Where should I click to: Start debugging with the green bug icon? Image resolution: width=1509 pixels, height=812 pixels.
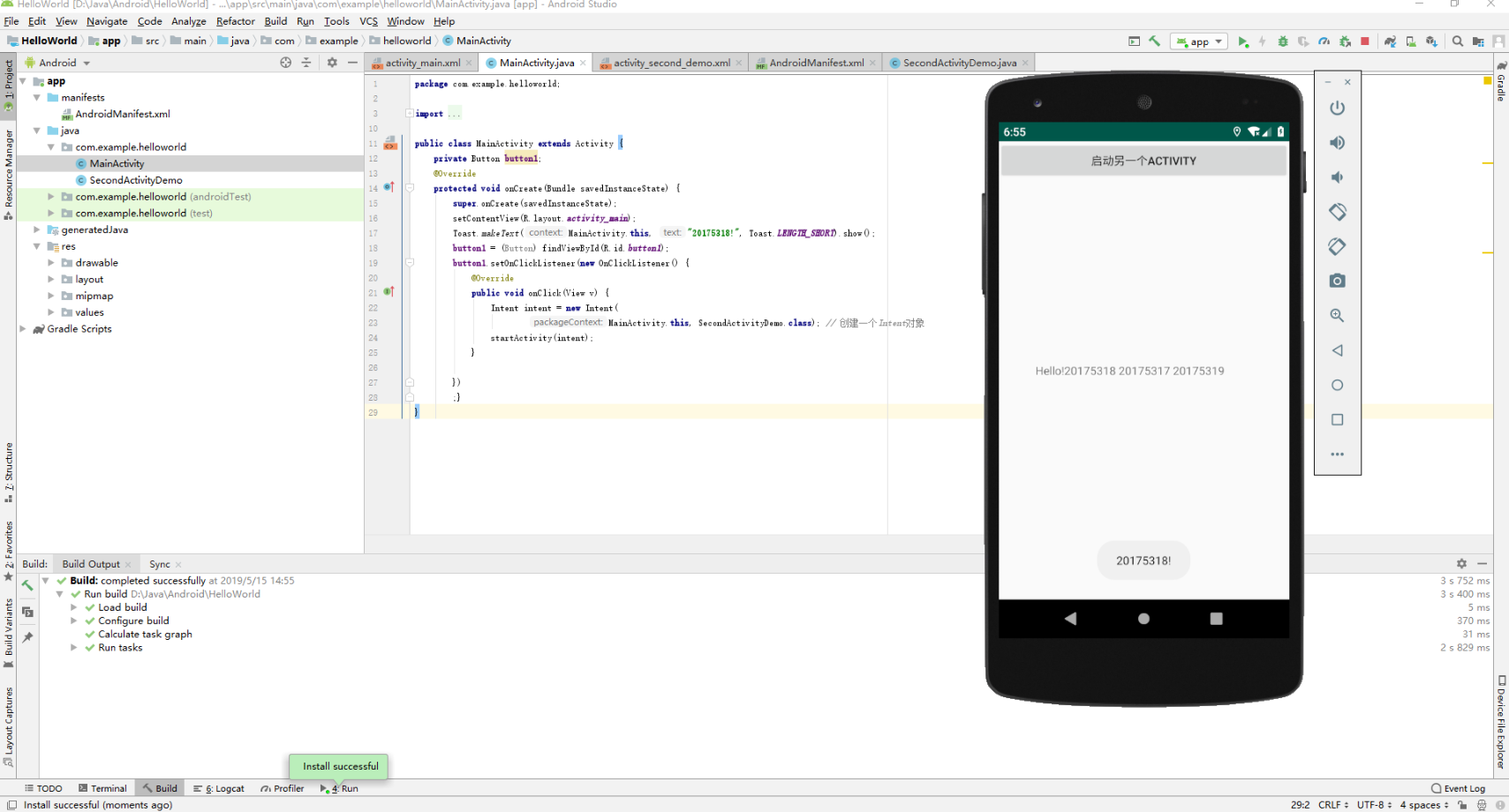point(1283,41)
